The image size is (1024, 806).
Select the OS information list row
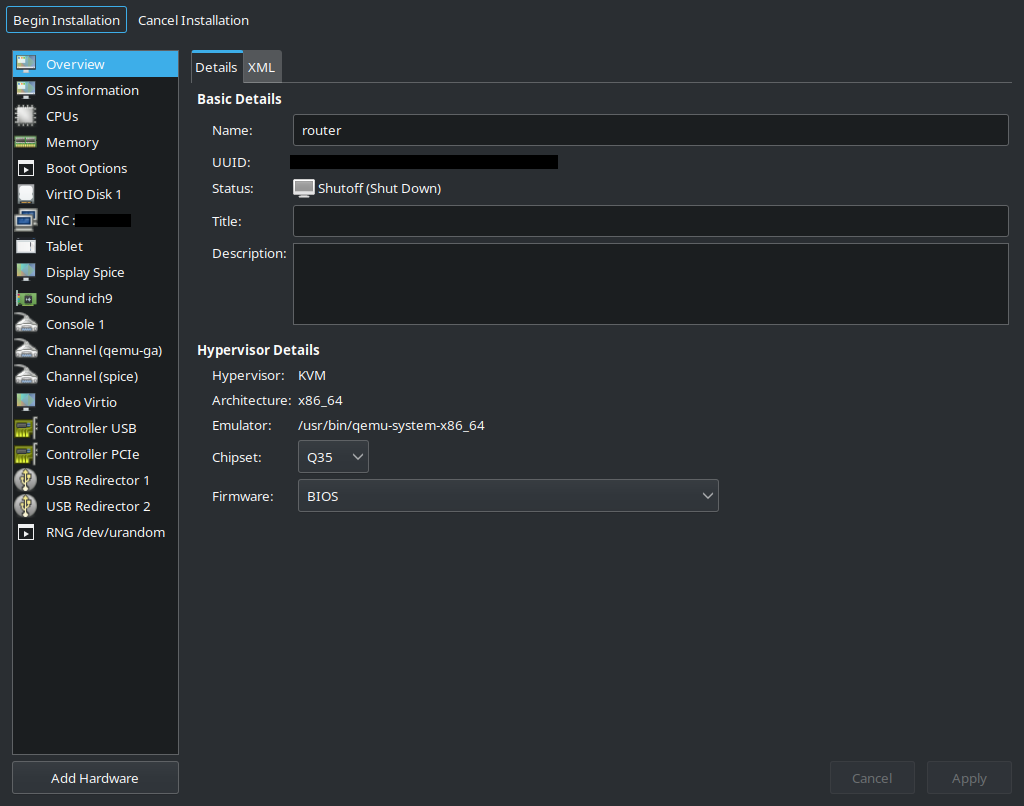click(x=95, y=90)
